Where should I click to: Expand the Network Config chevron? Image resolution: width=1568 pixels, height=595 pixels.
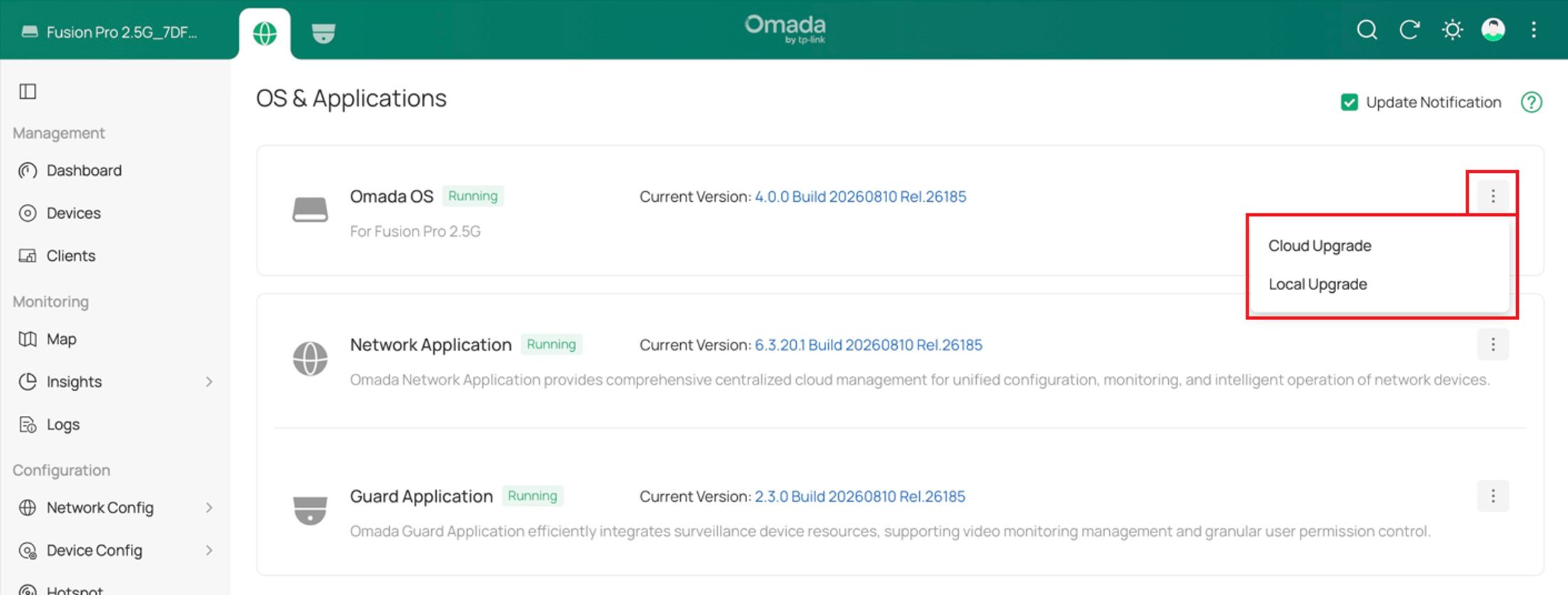(x=209, y=508)
